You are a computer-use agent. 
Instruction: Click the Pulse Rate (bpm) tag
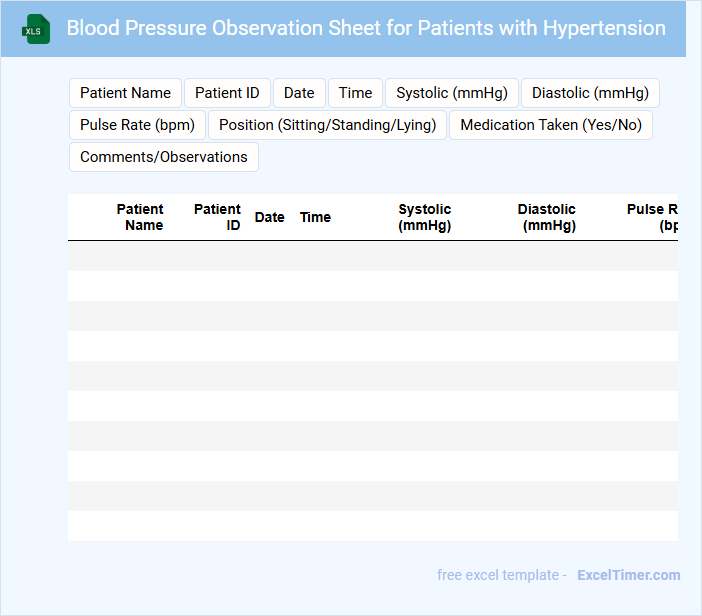tap(137, 125)
